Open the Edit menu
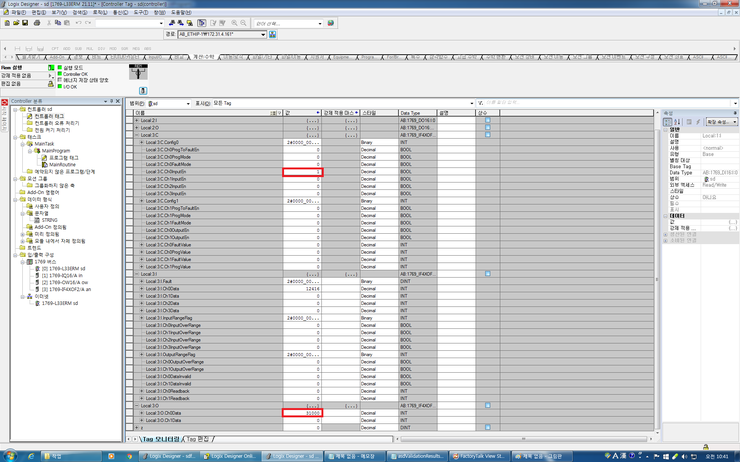Viewport: 740px width, 462px height. (x=39, y=12)
